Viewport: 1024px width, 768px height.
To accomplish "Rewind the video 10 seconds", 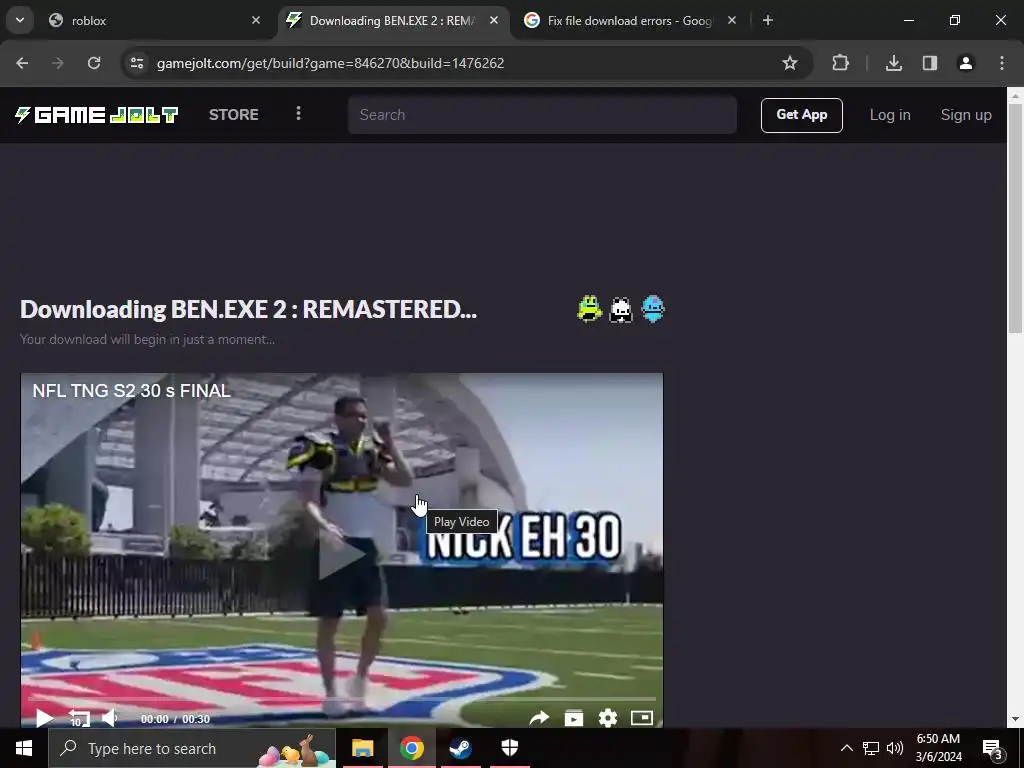I will click(78, 718).
